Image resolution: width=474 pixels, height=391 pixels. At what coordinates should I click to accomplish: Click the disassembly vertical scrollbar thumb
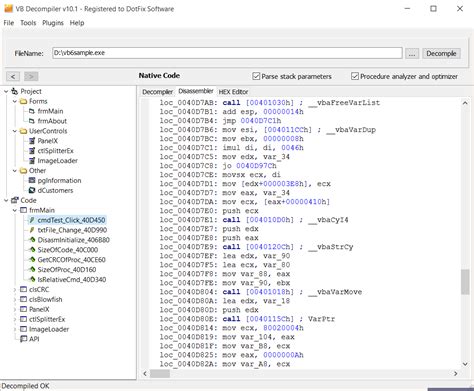[x=465, y=282]
